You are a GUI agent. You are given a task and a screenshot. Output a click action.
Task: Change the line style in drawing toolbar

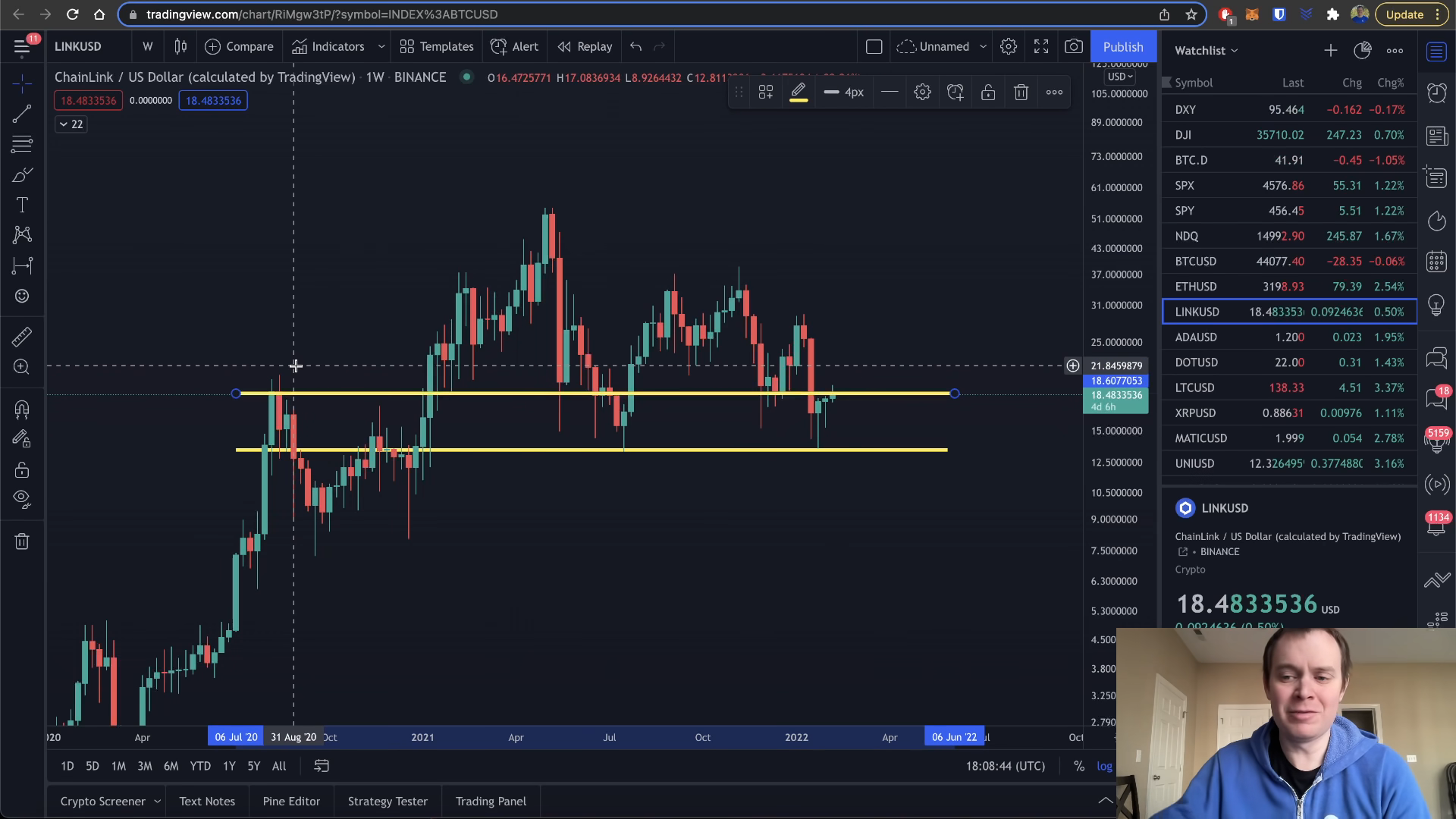[x=890, y=93]
